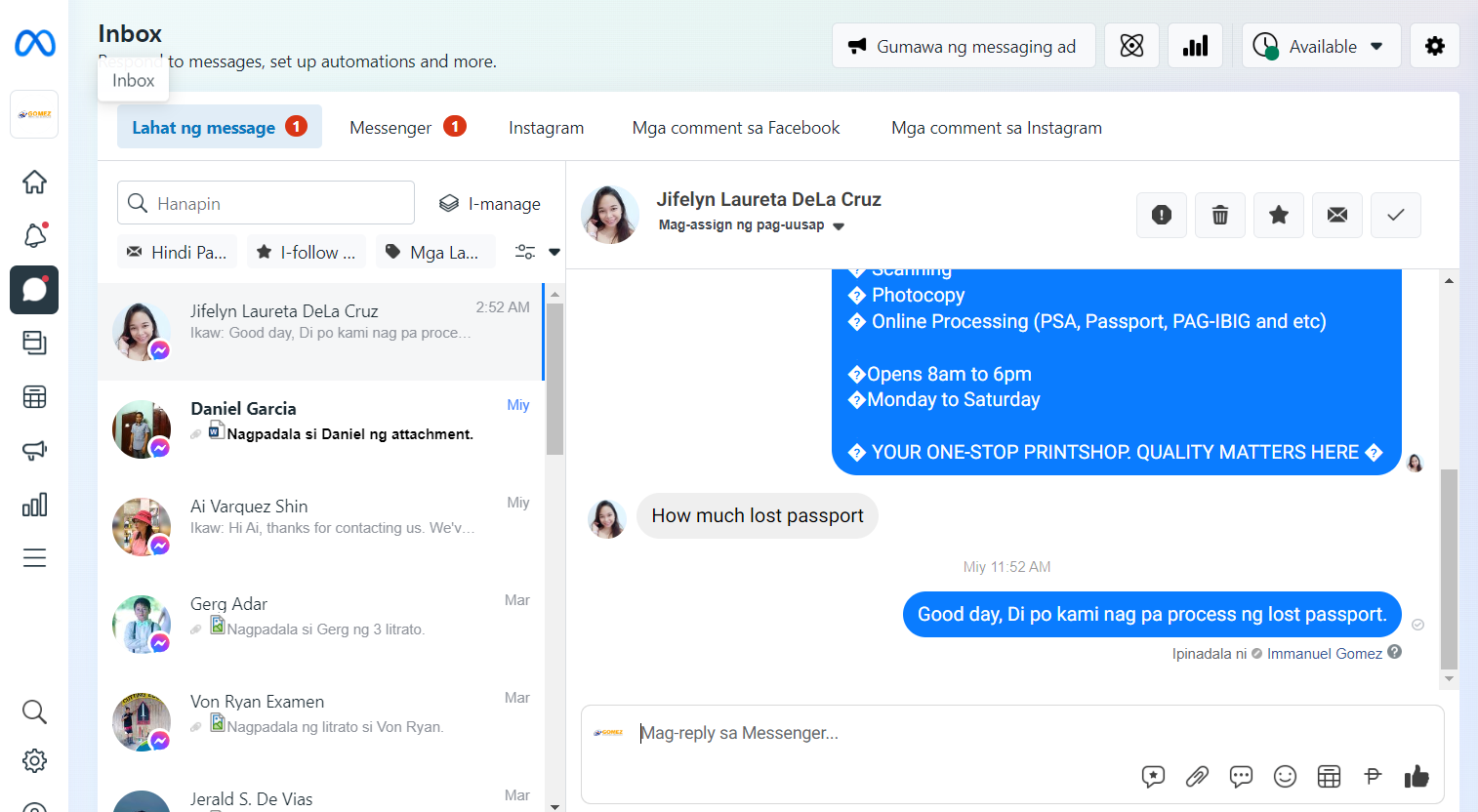The width and height of the screenshot is (1478, 812).
Task: Click help icon beside Immanuel Gomez
Action: pos(1394,652)
